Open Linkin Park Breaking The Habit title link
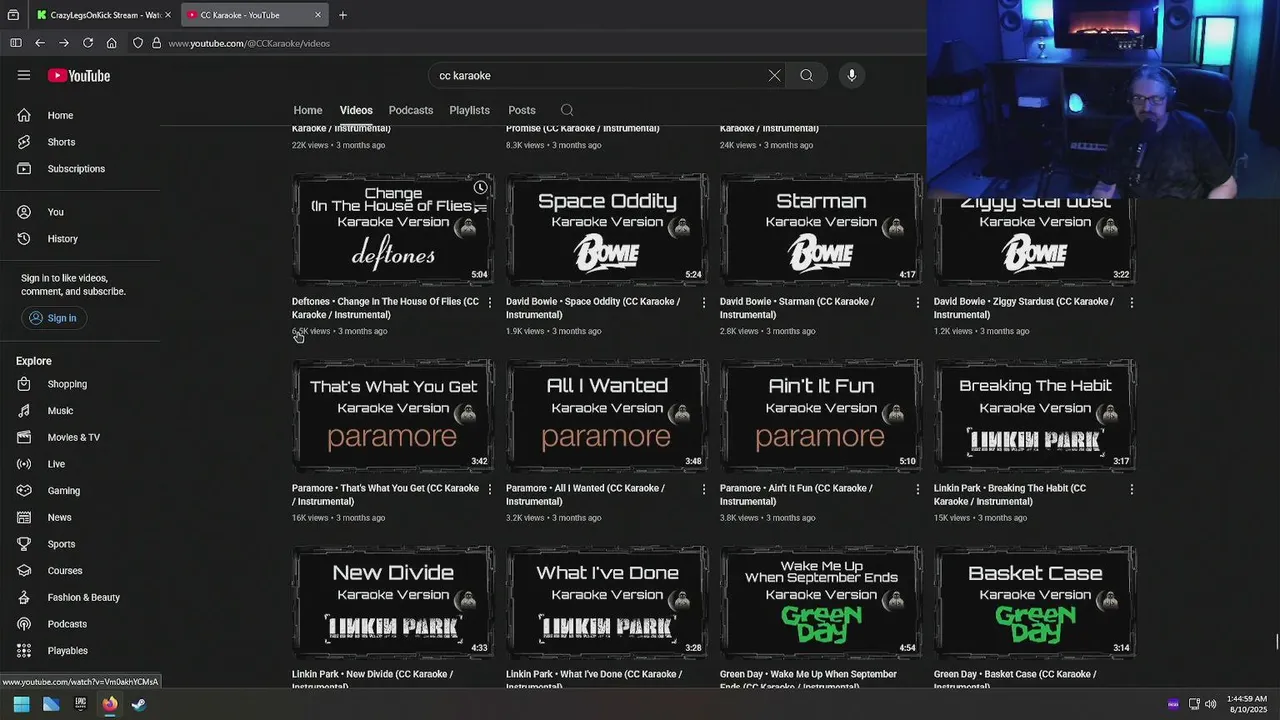 click(x=1010, y=495)
